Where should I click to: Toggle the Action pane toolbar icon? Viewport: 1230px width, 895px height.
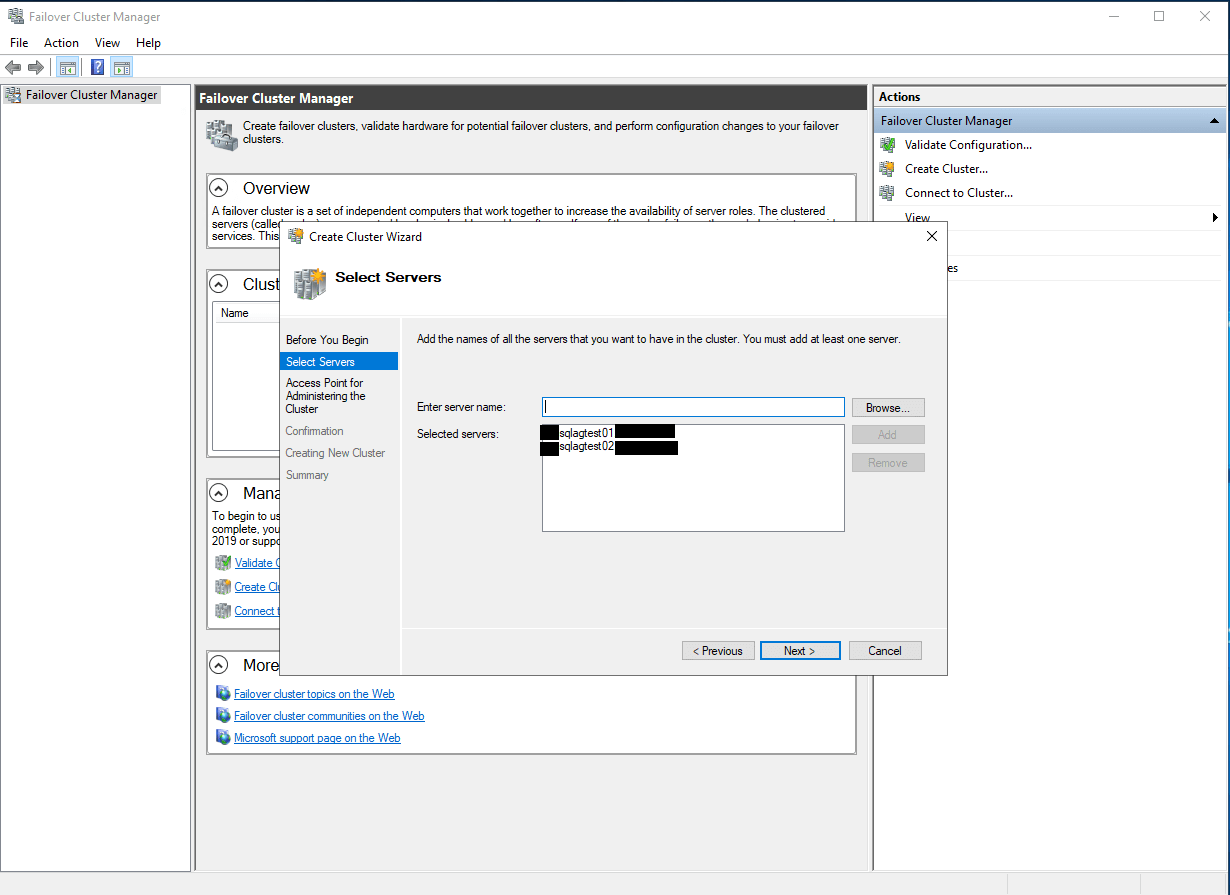point(122,68)
